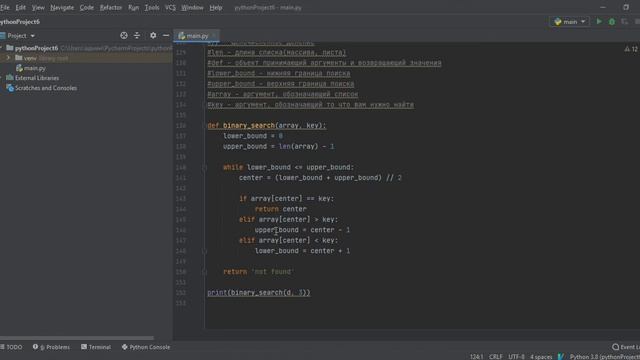The image size is (640, 360).
Task: Open the TODO tool window
Action: 11,347
